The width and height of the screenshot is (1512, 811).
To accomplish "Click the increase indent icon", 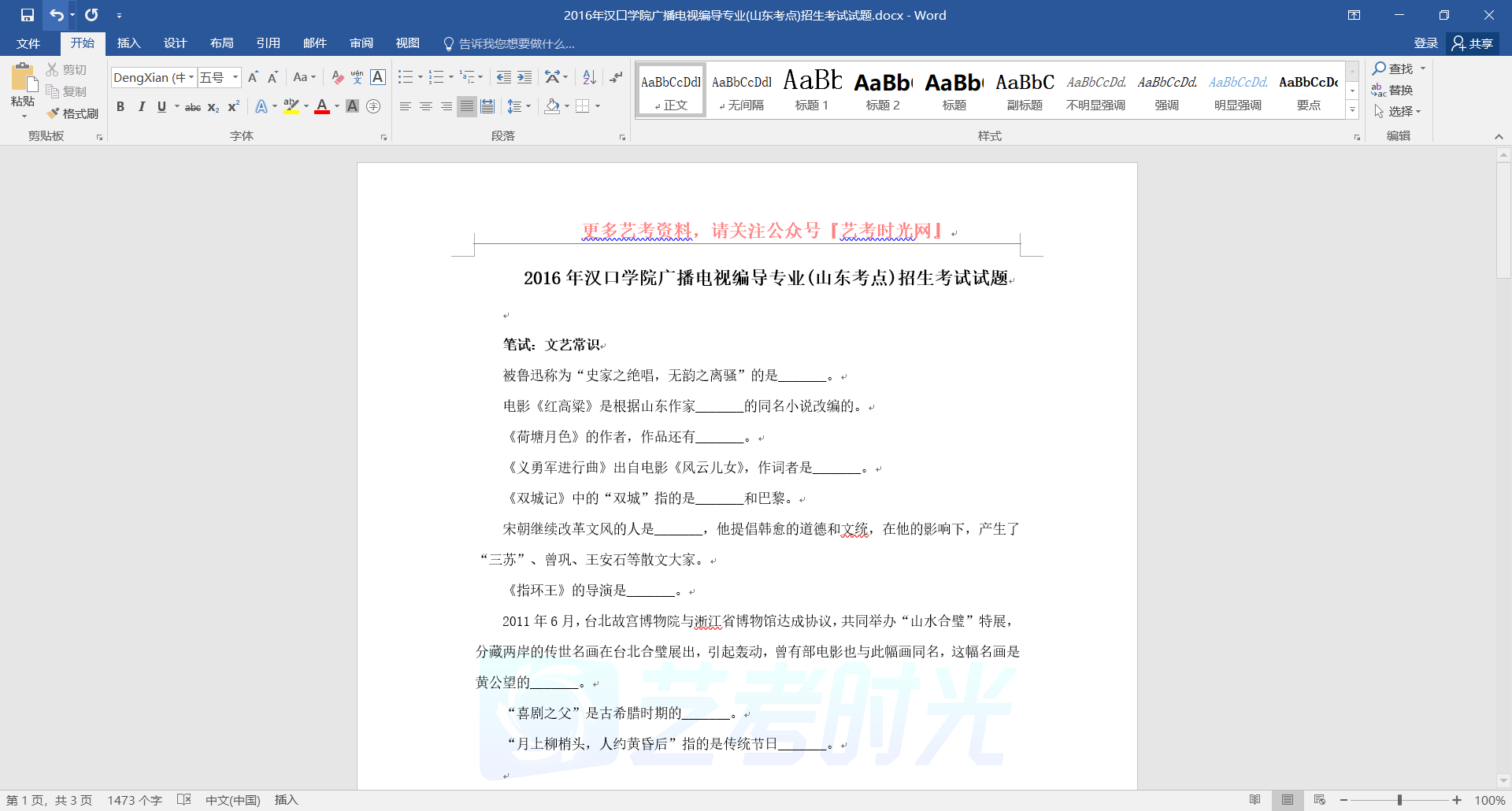I will (x=524, y=77).
